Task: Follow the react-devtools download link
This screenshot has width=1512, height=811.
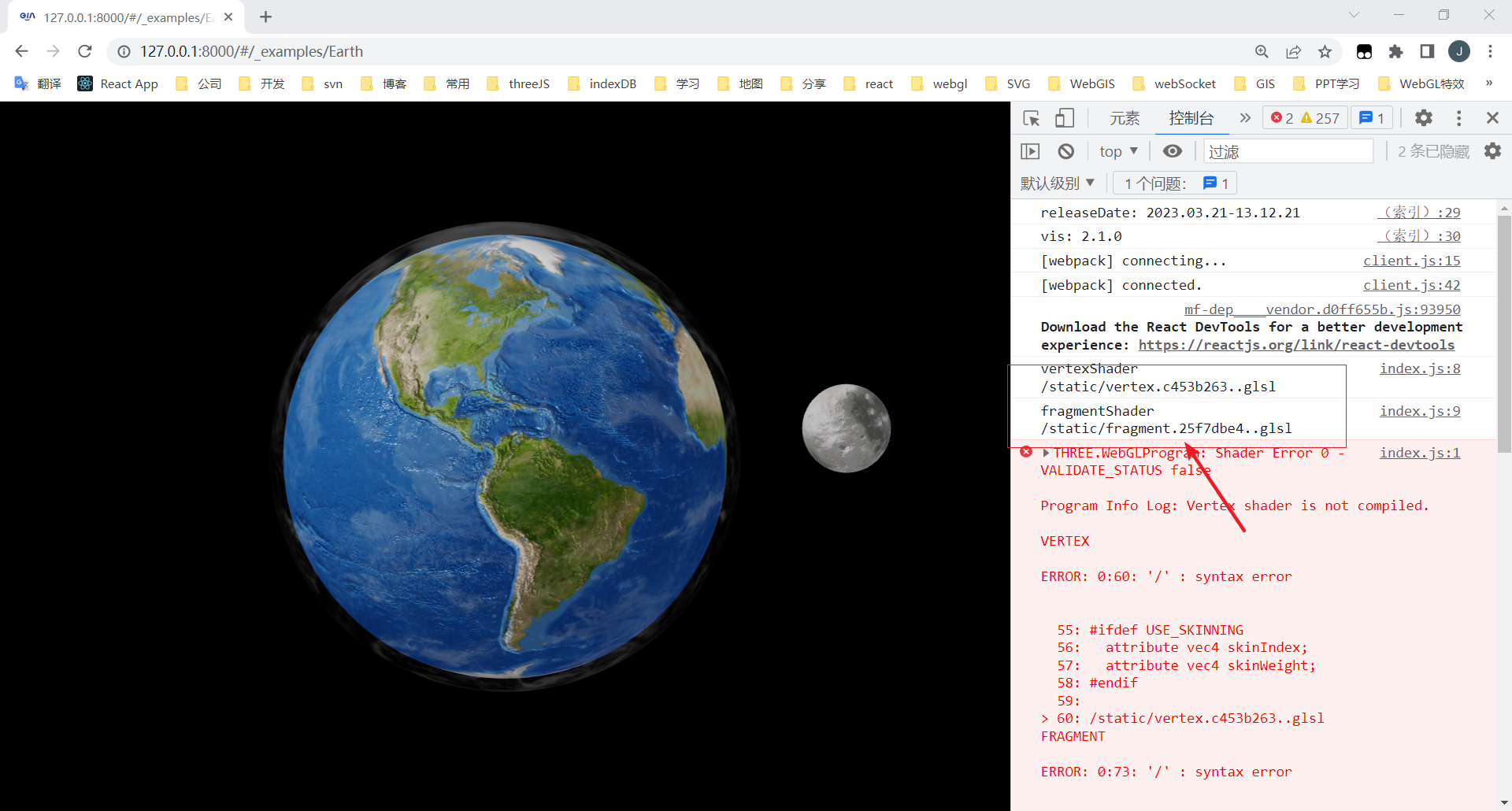Action: click(1296, 345)
